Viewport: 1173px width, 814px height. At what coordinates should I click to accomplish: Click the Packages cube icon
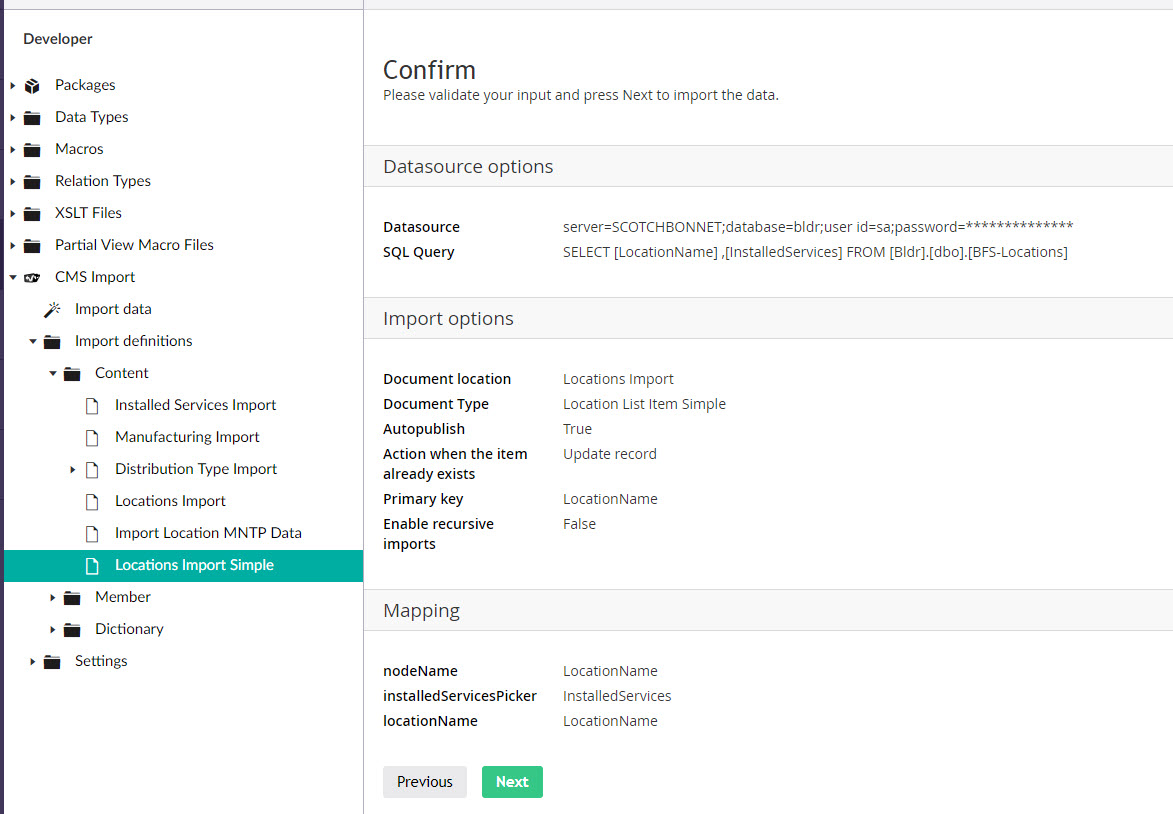(x=31, y=85)
